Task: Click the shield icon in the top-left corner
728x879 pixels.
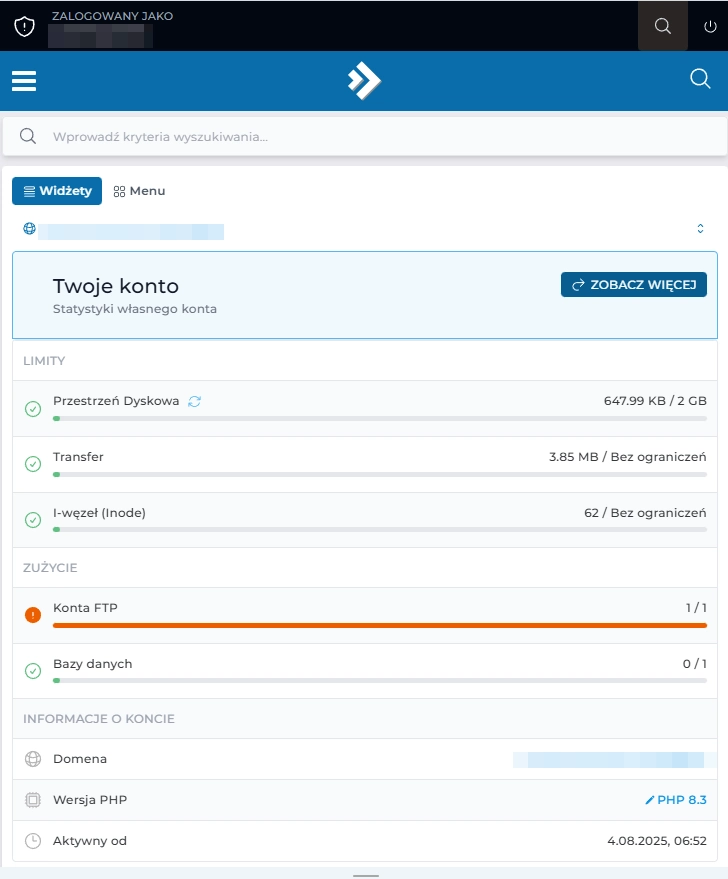Action: click(x=22, y=26)
